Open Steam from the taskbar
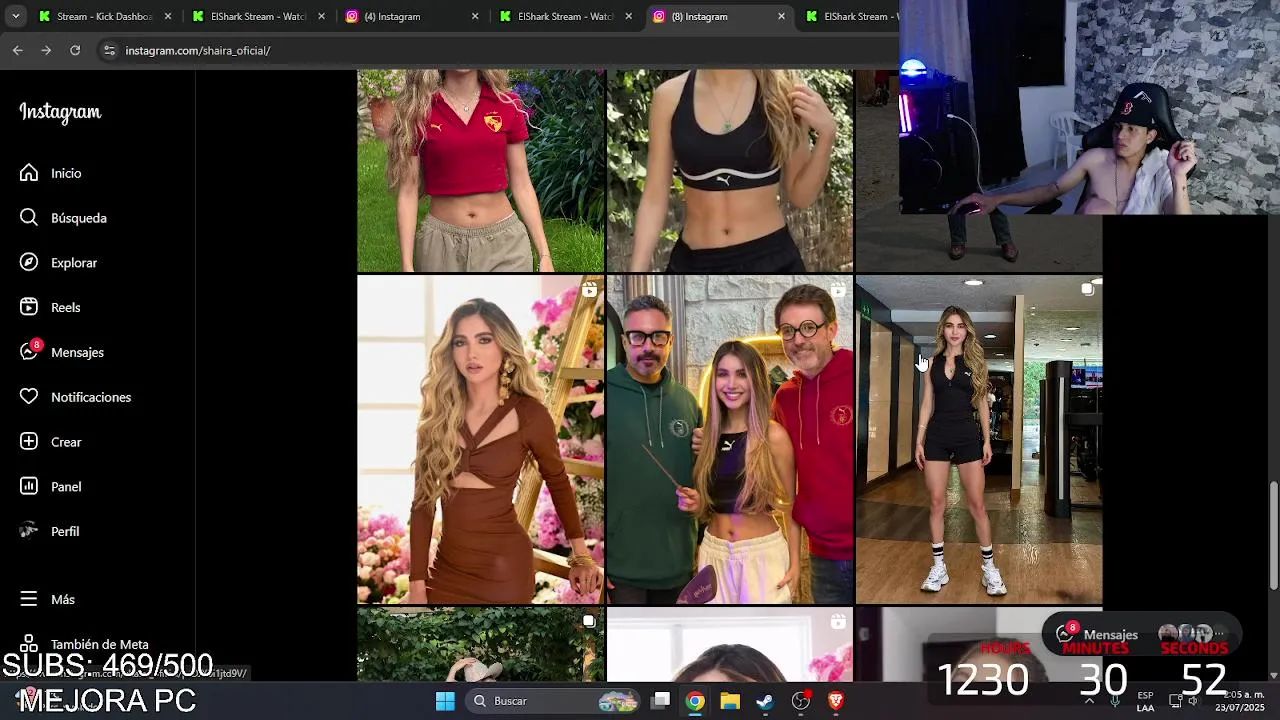 [765, 701]
